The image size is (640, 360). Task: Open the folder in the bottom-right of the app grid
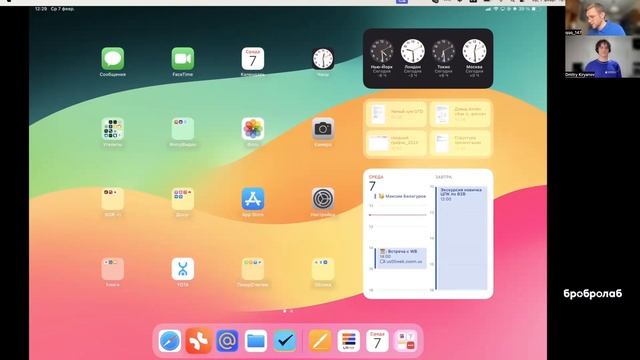coord(323,269)
